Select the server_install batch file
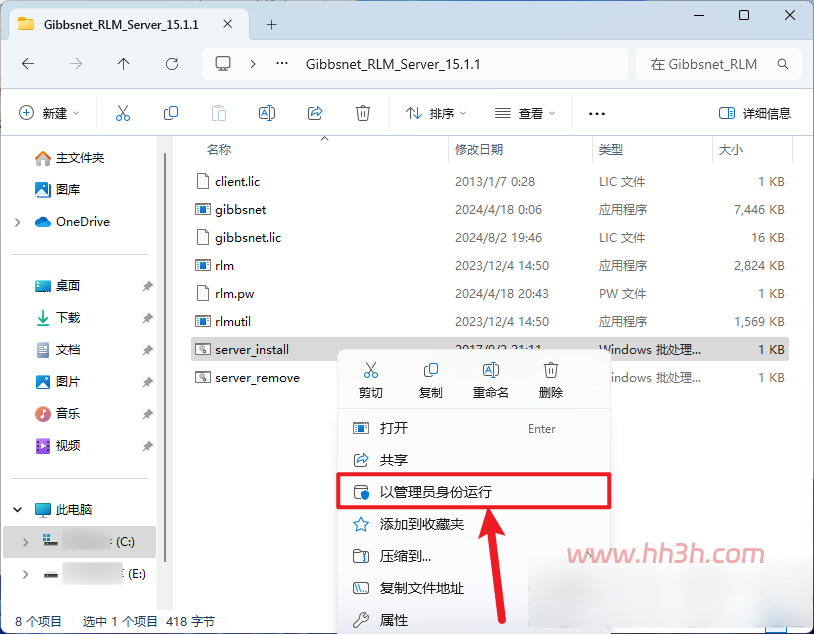This screenshot has width=814, height=634. click(490, 349)
